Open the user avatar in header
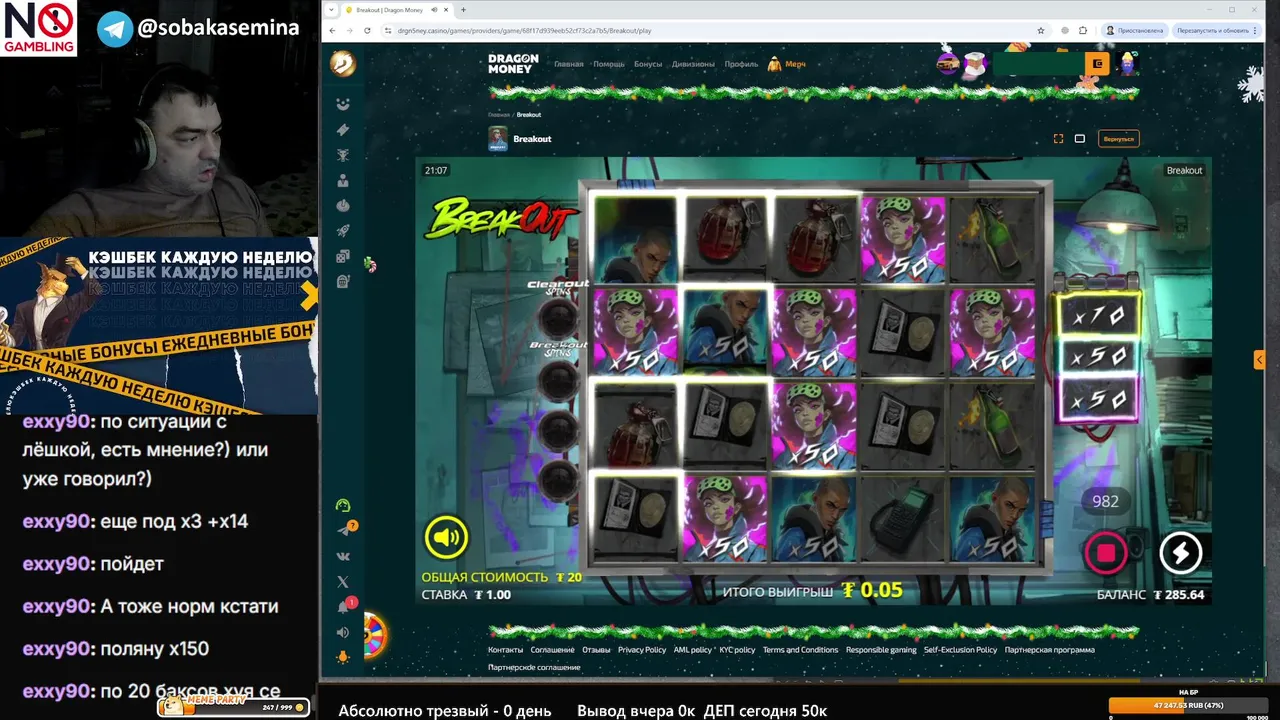Viewport: 1280px width, 720px height. (x=1129, y=64)
